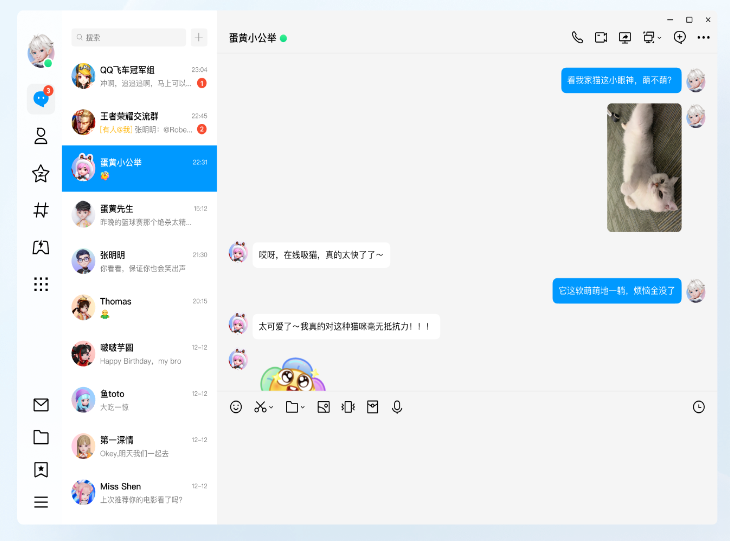The width and height of the screenshot is (730, 541).
Task: Click the screen share icon in header
Action: tap(625, 37)
